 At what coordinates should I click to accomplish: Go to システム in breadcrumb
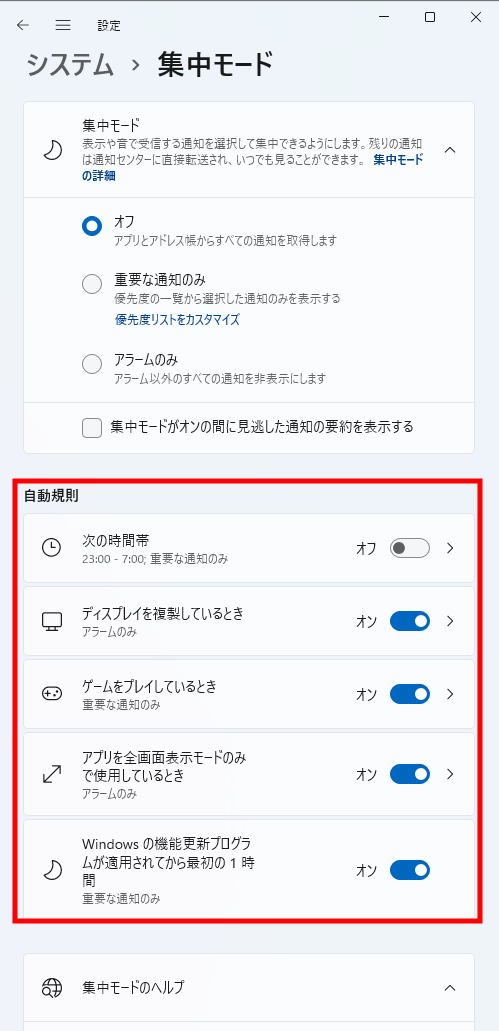pos(70,64)
